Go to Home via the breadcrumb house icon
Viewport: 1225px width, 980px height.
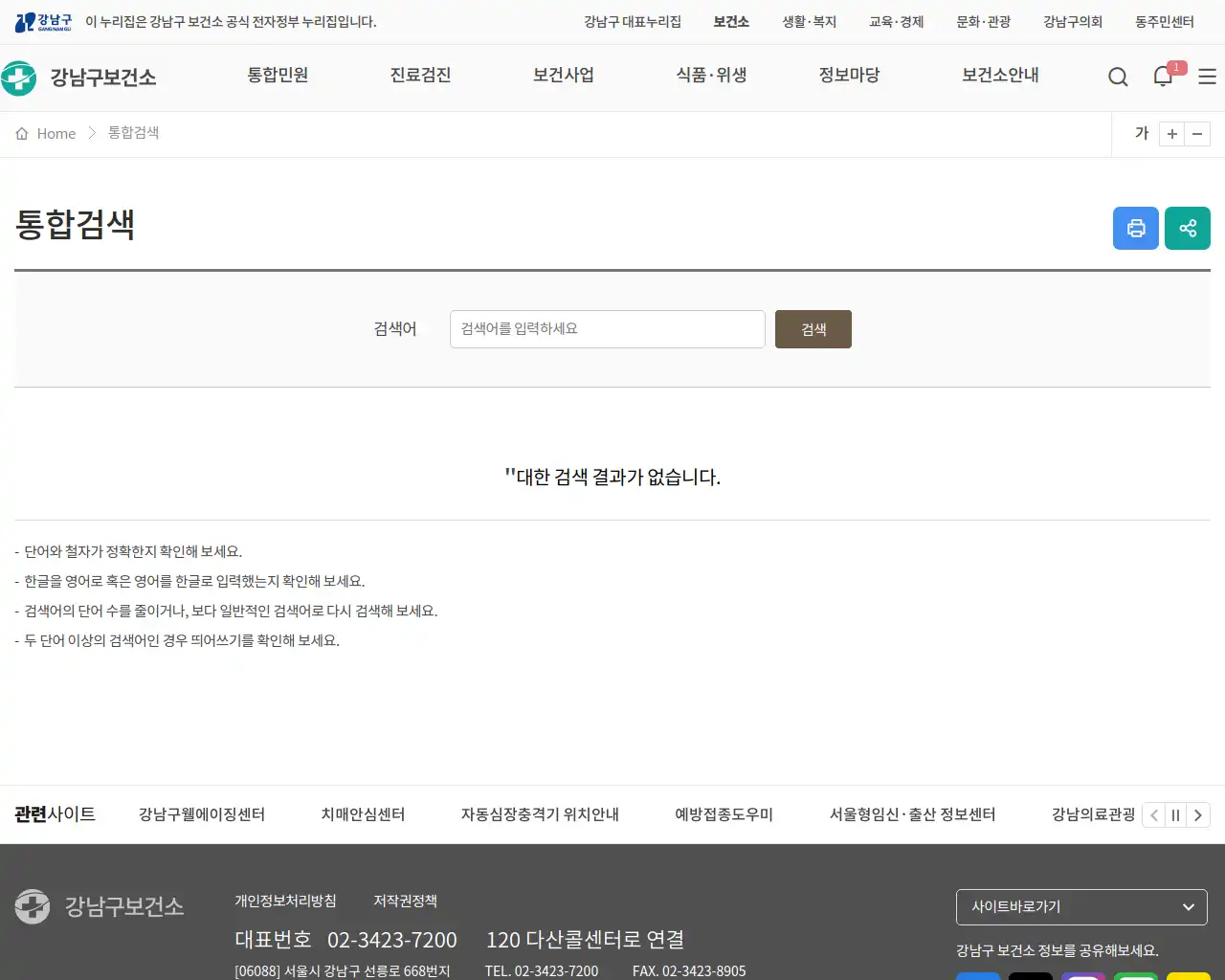[22, 133]
